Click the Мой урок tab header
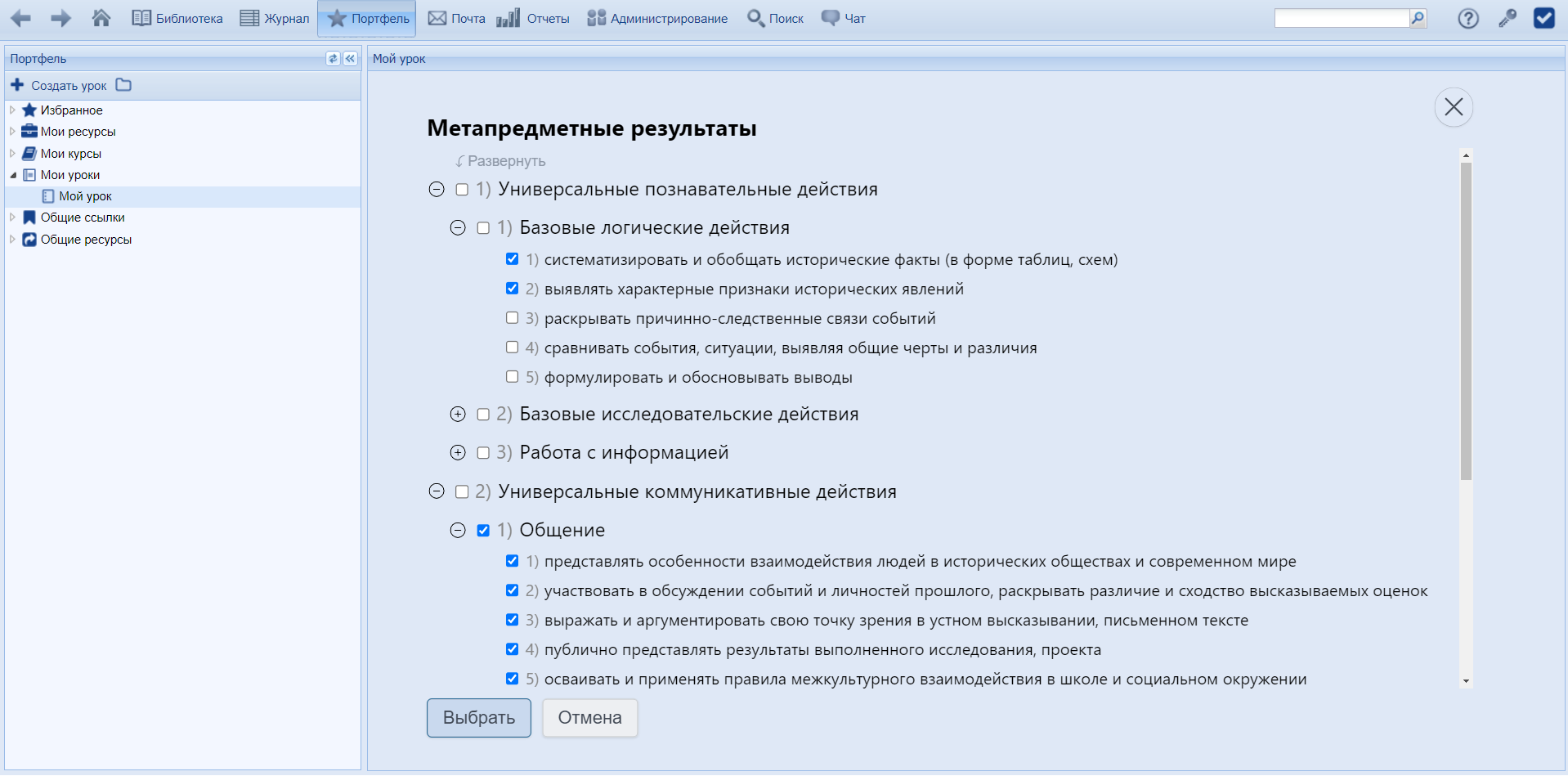 pyautogui.click(x=399, y=59)
